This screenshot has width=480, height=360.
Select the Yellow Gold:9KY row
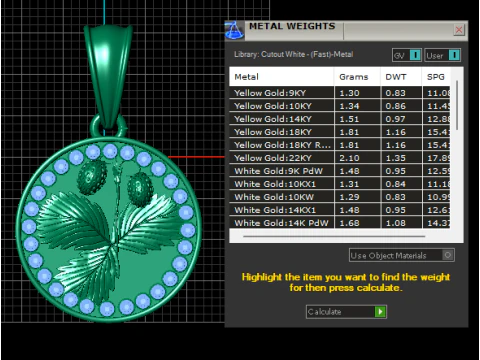[340, 93]
